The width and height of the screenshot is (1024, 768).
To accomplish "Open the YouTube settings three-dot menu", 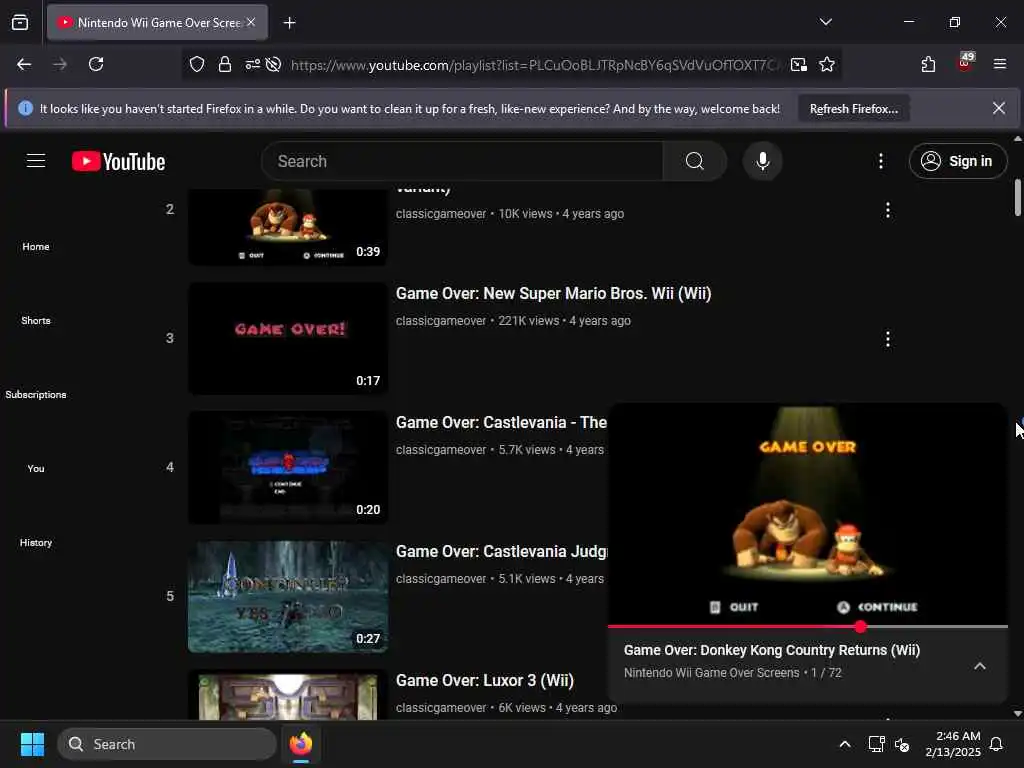I will coord(880,161).
